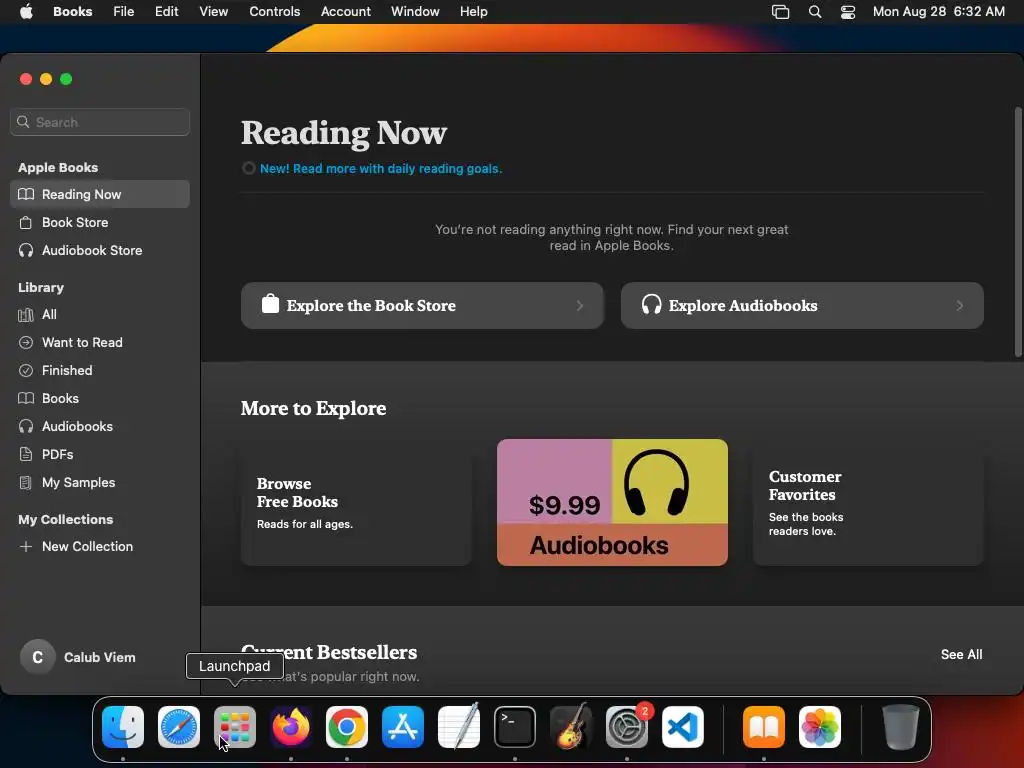Screen dimensions: 1024x768
Task: Open My Samples in the sidebar
Action: 100,483
